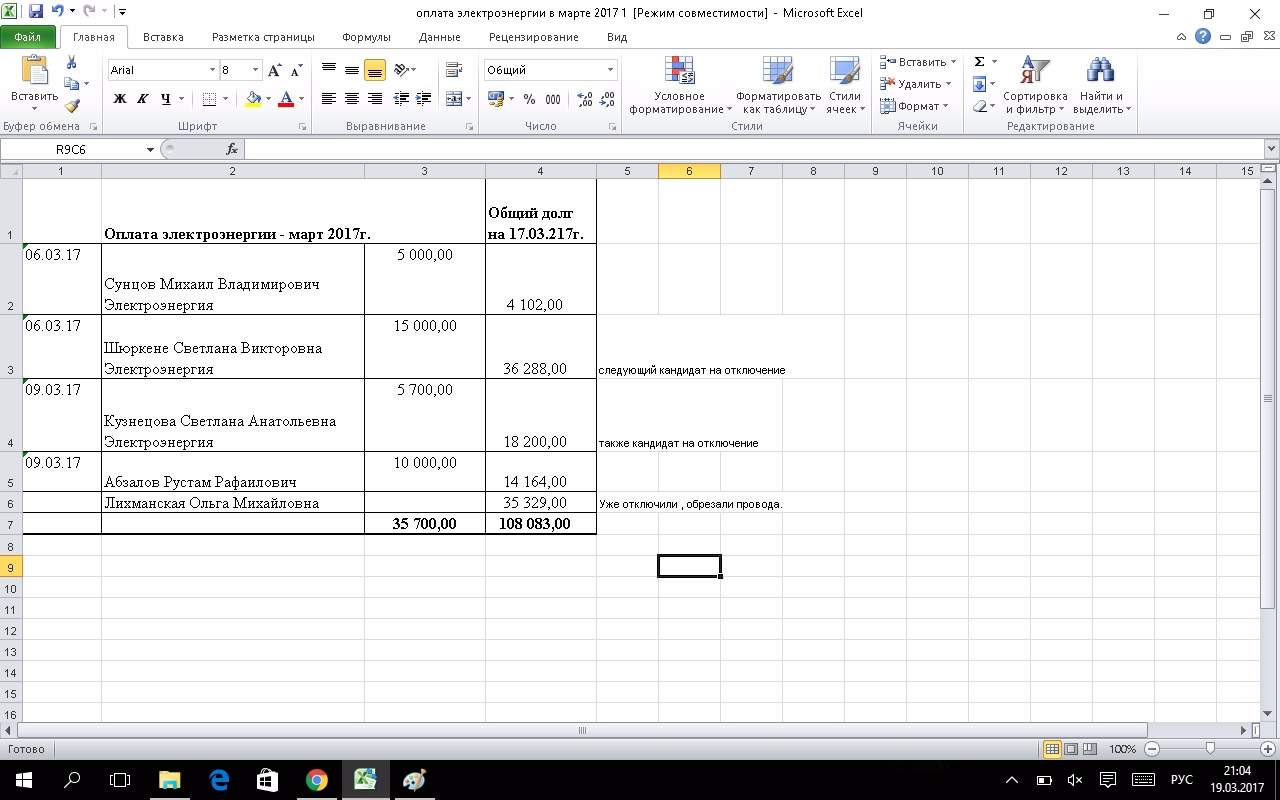The height and width of the screenshot is (800, 1280).
Task: Click the Paste (Вставить) clipboard icon
Action: pyautogui.click(x=34, y=71)
